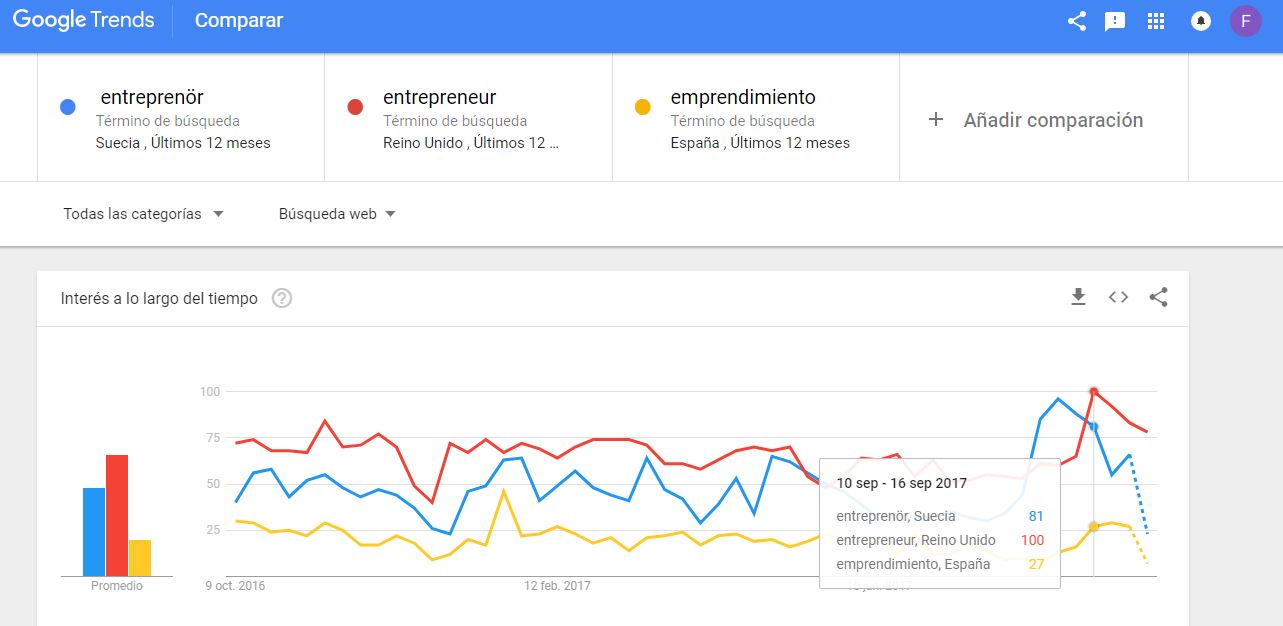Get the embed code for the chart
The height and width of the screenshot is (626, 1283).
[1118, 297]
